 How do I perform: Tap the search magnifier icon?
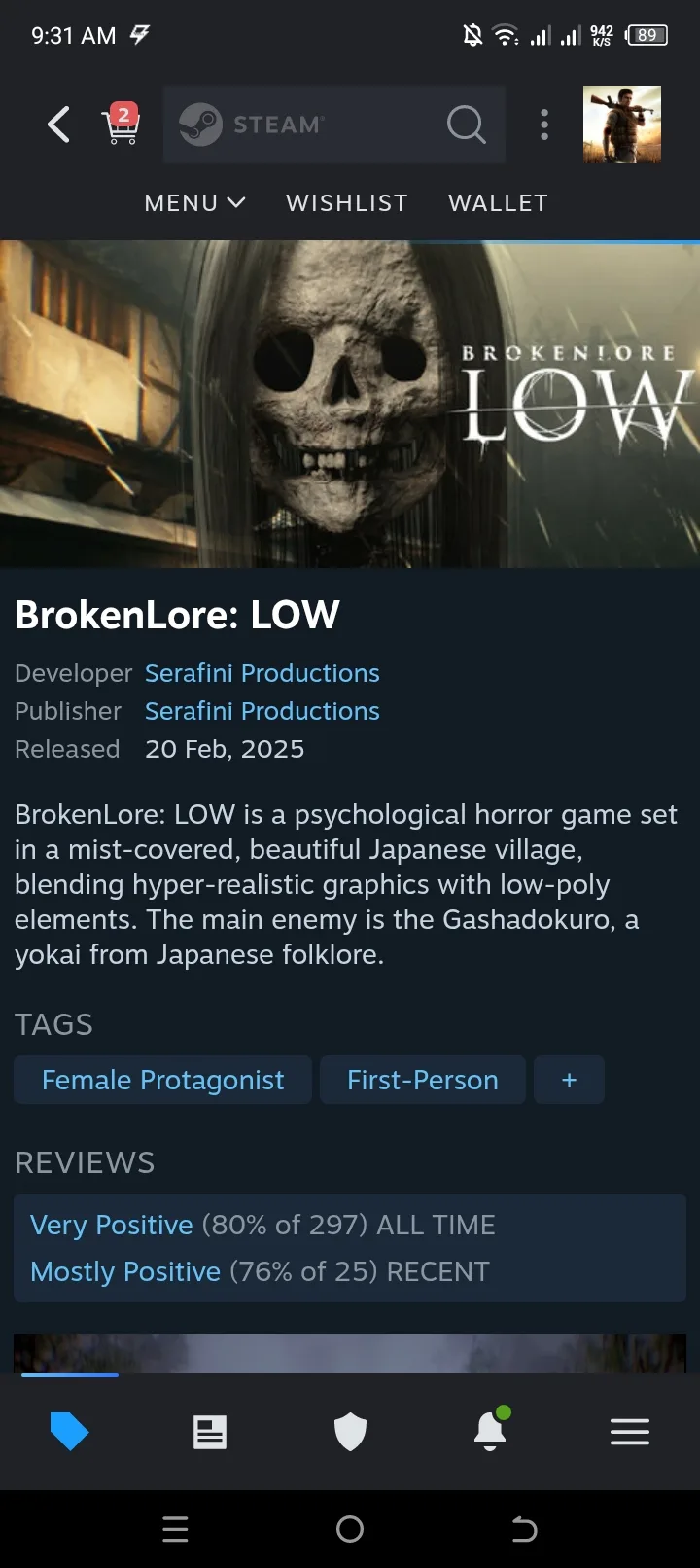click(466, 125)
